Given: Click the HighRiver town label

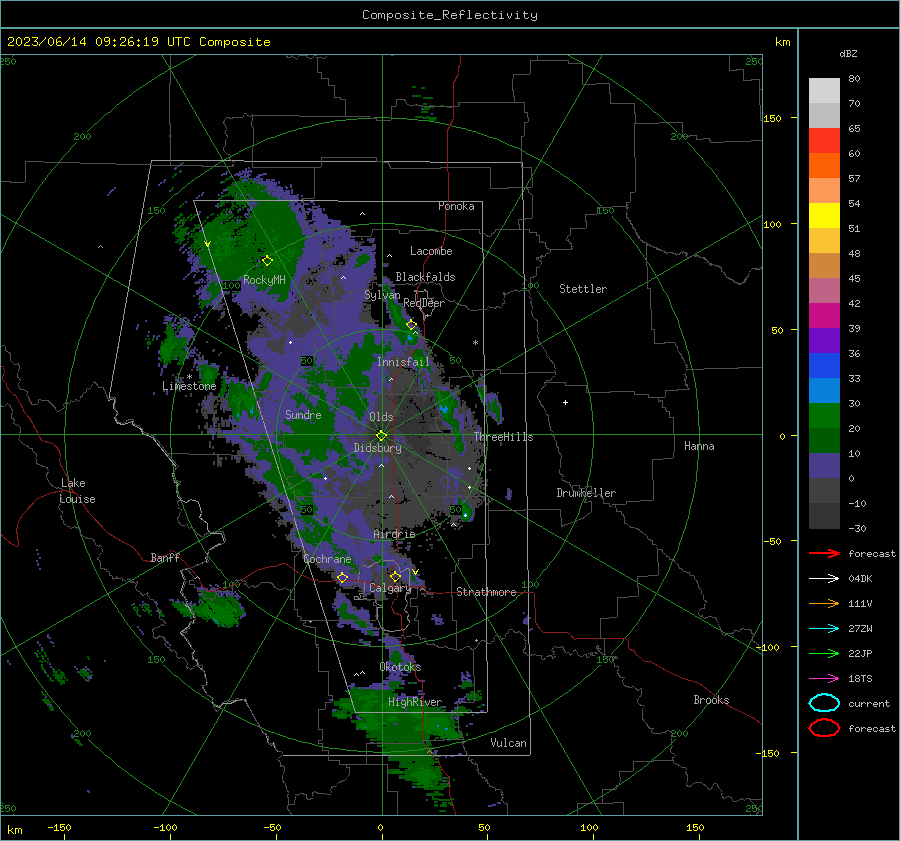Looking at the screenshot, I should click(414, 702).
